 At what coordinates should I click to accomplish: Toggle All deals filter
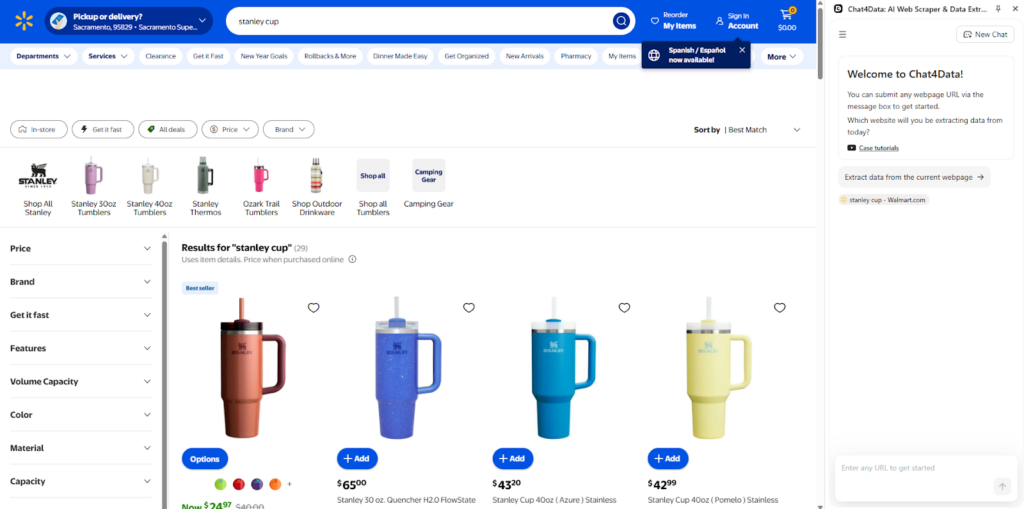[x=168, y=129]
